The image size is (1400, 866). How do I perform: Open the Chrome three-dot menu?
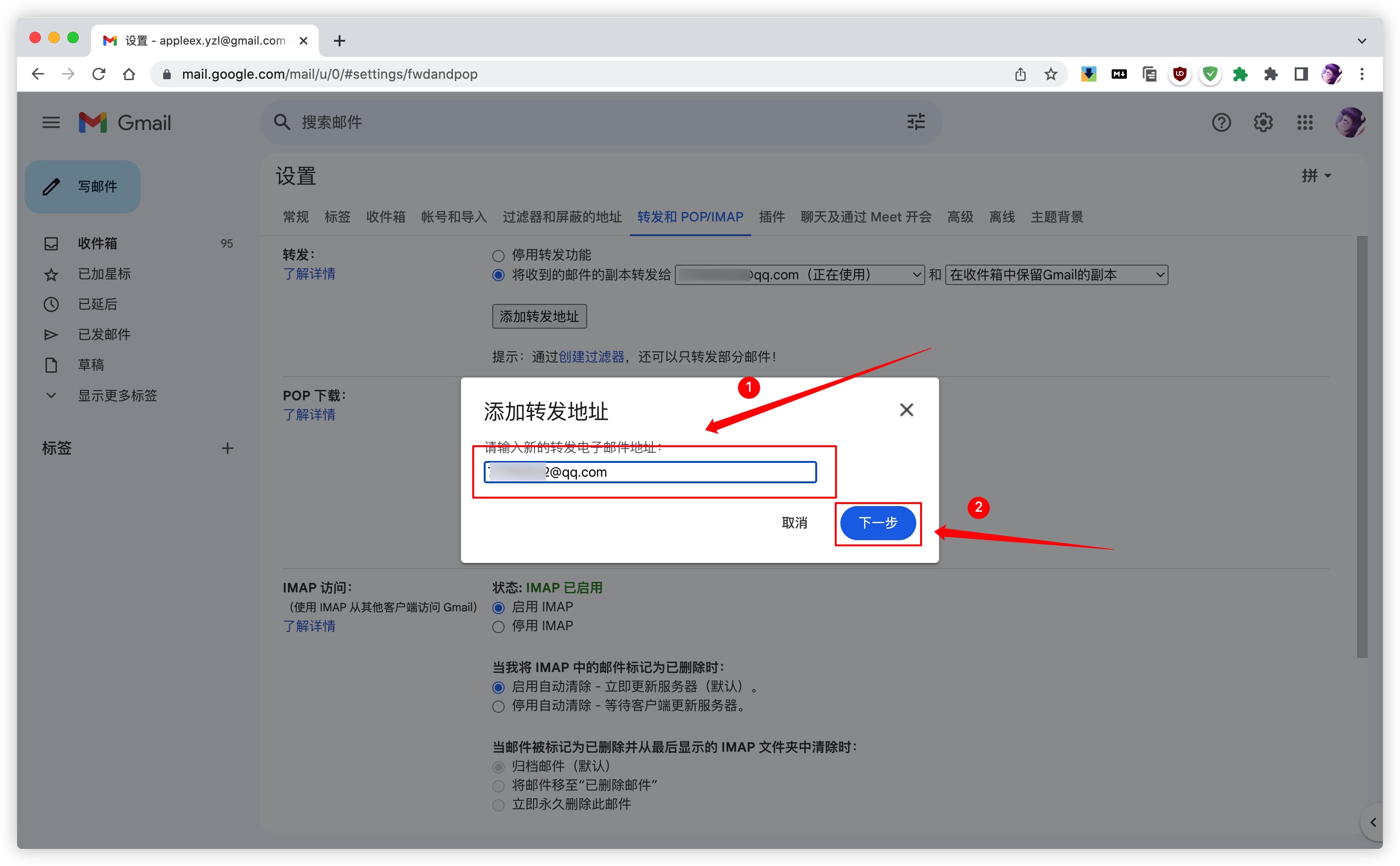click(x=1362, y=74)
